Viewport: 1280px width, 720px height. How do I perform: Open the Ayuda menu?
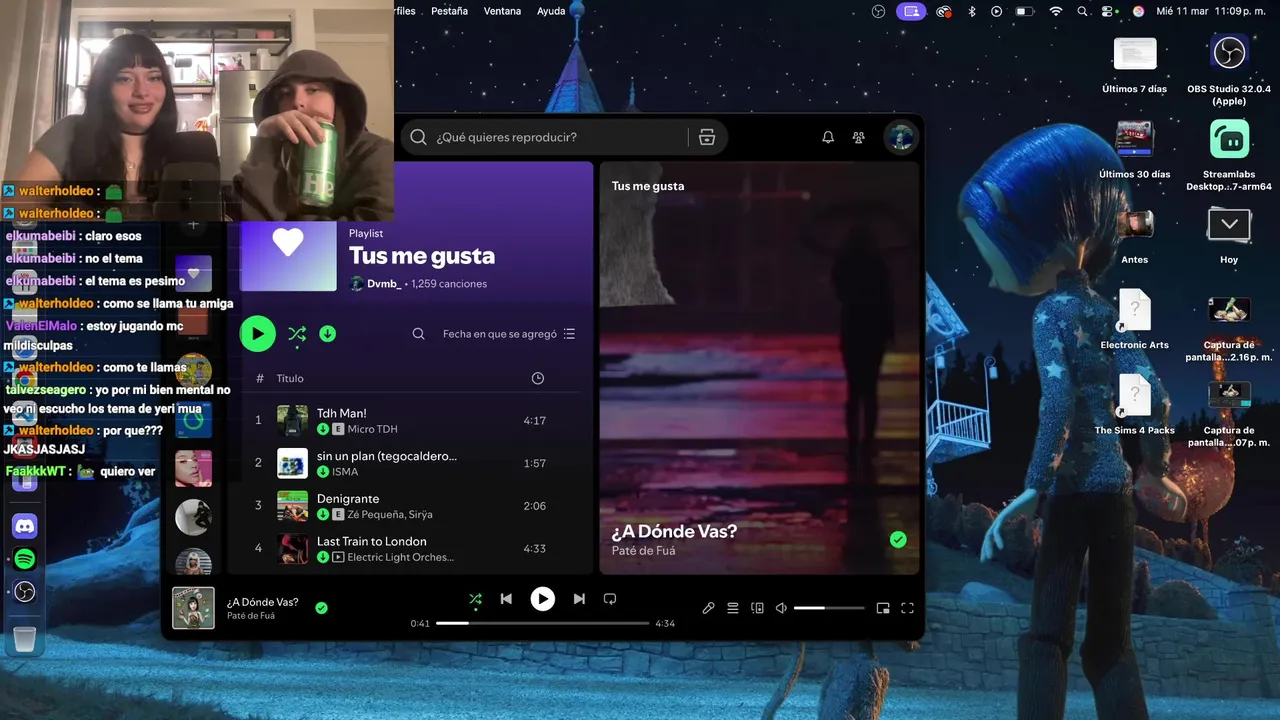[x=551, y=11]
